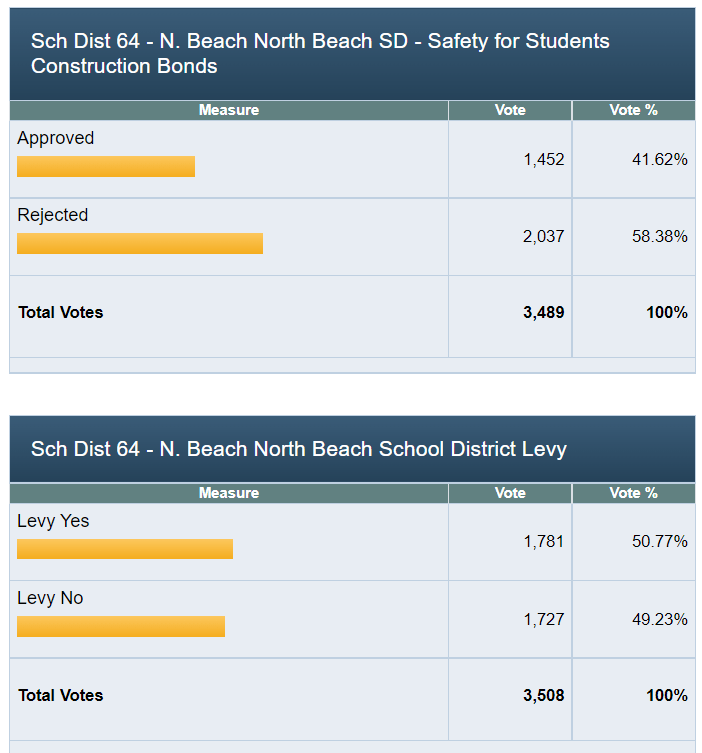Click the Vote column header in levy table
Image resolution: width=702 pixels, height=753 pixels.
(x=510, y=493)
